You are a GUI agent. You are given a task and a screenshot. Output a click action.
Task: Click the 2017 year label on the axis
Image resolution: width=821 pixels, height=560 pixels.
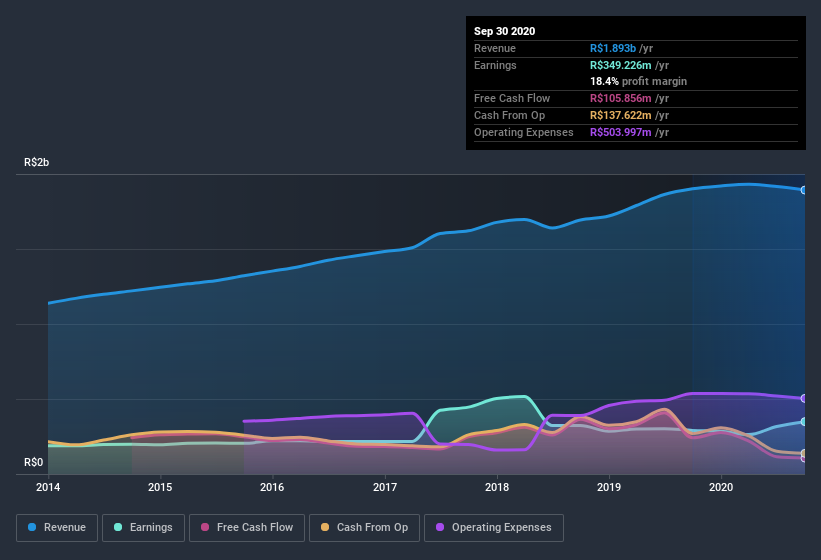point(385,487)
